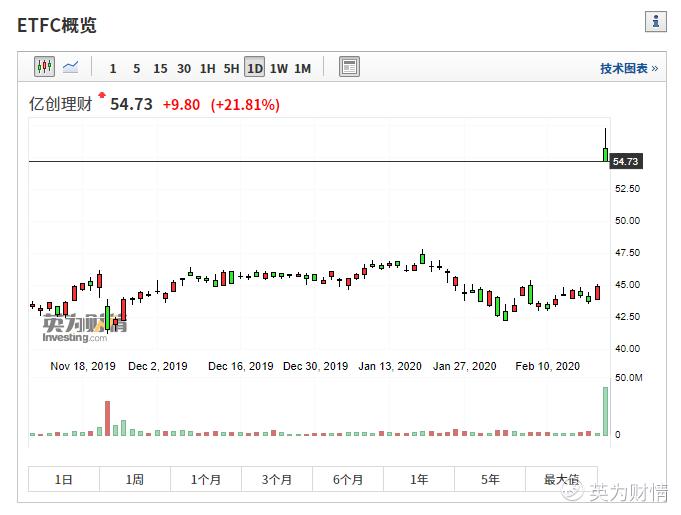Select the highlighted 1D interval

point(255,67)
